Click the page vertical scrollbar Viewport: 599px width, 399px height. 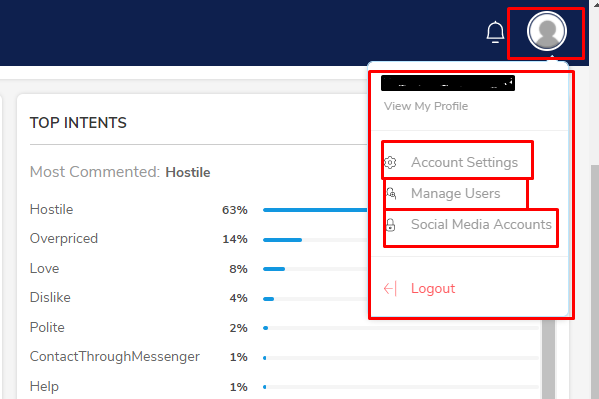pos(594,282)
